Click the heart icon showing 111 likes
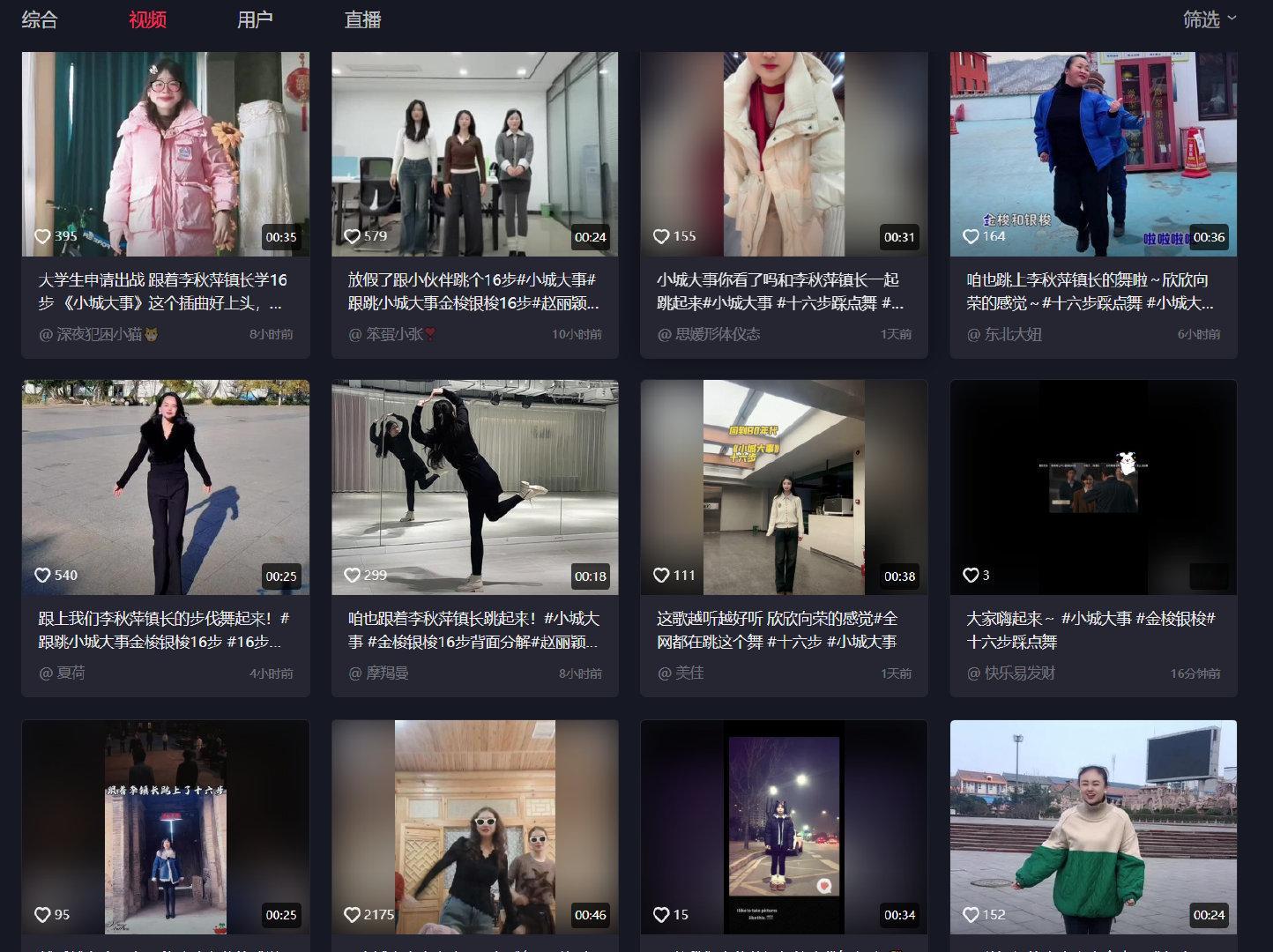1273x952 pixels. 661,576
